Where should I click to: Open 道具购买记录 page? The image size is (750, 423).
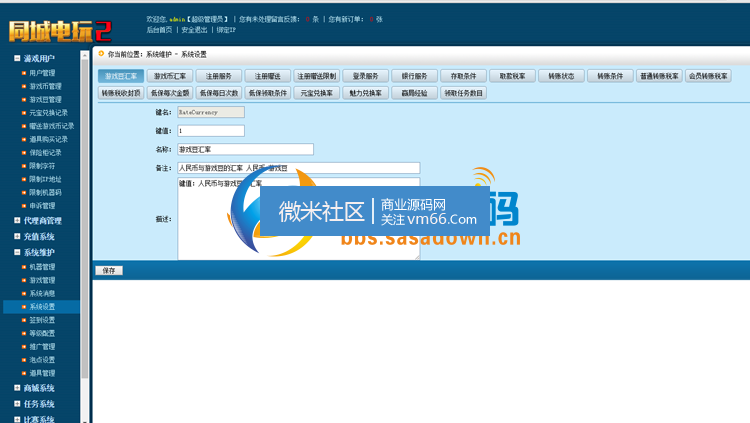coord(48,139)
